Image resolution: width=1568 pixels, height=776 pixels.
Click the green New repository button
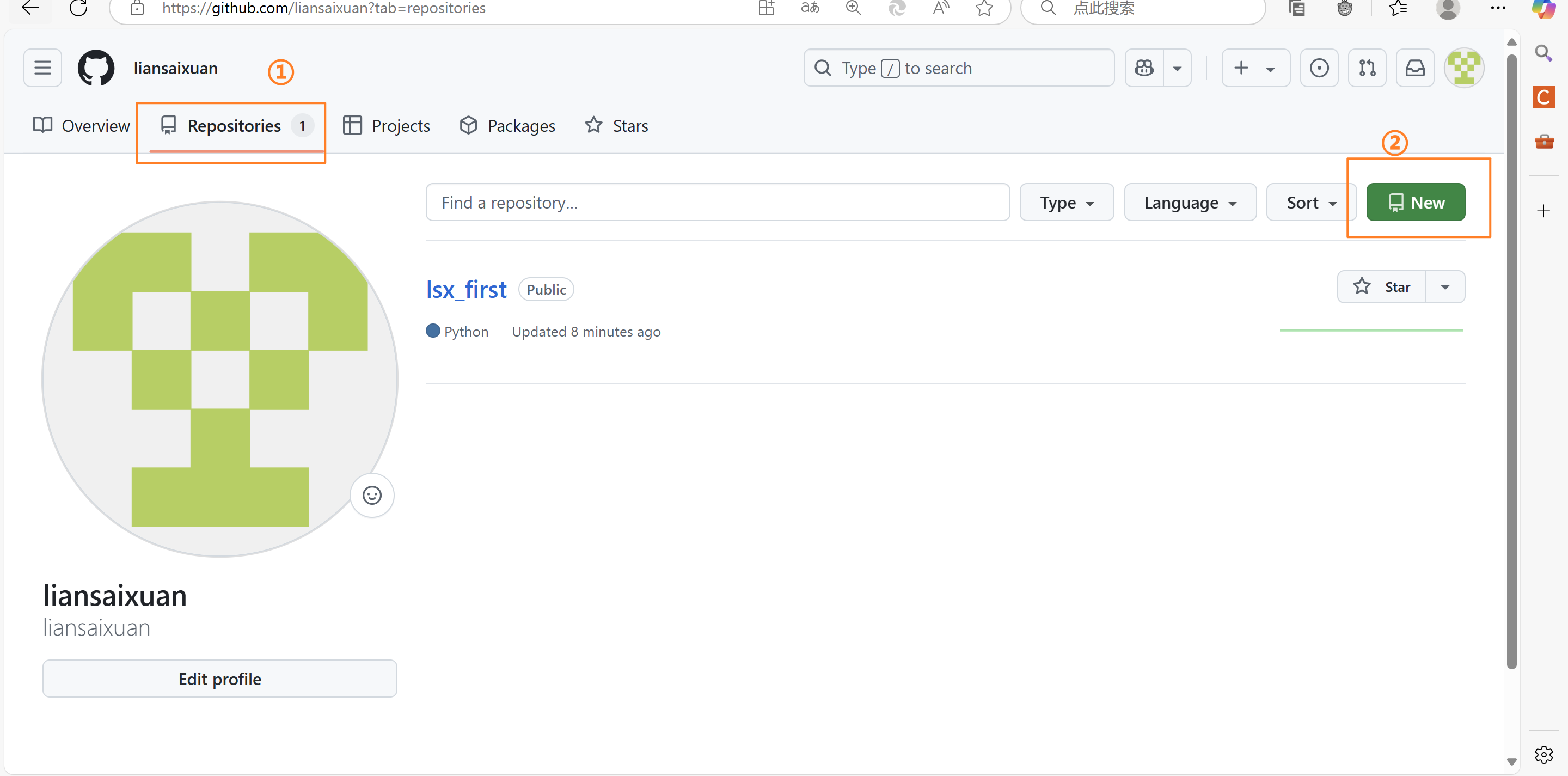pos(1415,203)
